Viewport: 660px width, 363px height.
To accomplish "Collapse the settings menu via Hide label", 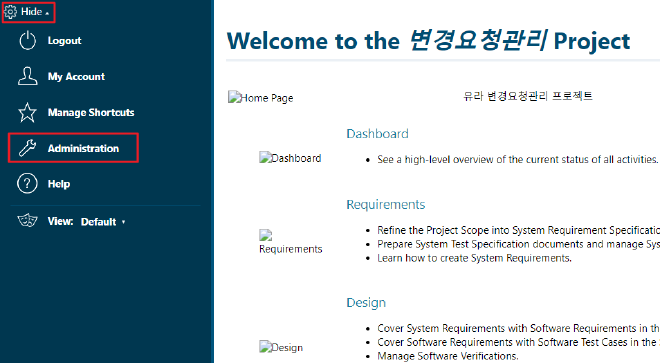I will 32,12.
